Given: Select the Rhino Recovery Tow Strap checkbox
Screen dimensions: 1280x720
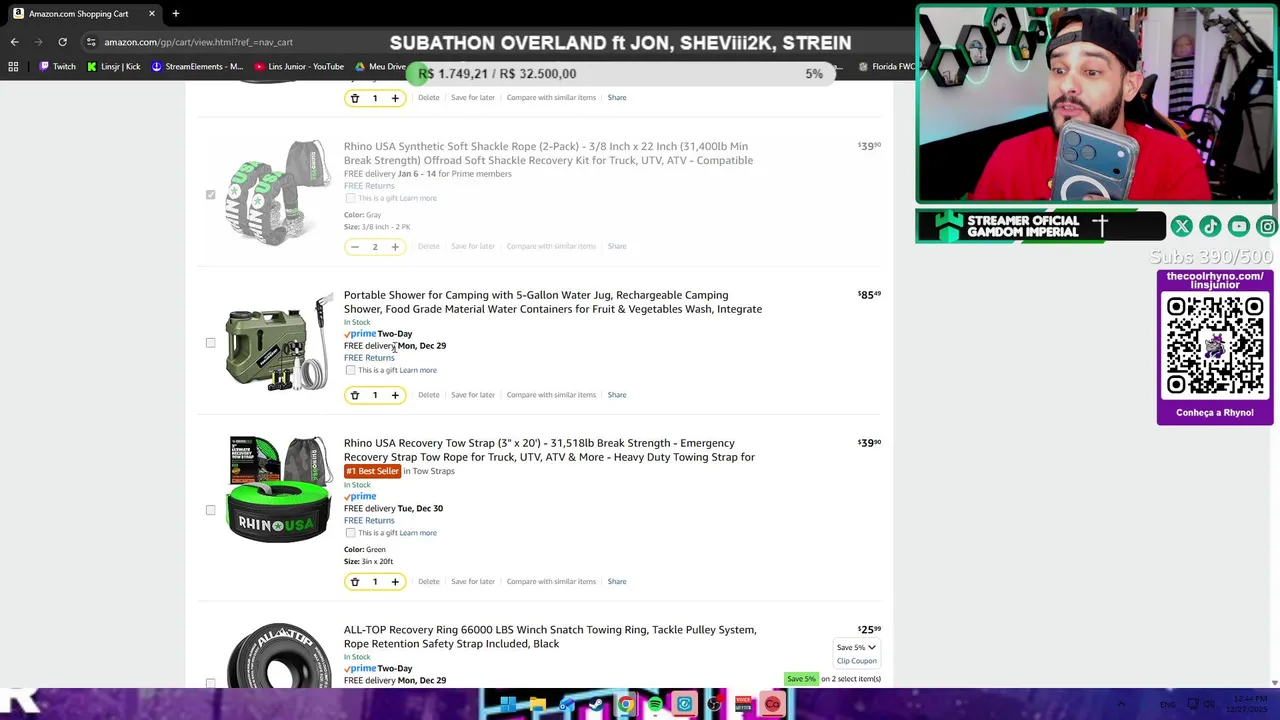Looking at the screenshot, I should [x=210, y=510].
